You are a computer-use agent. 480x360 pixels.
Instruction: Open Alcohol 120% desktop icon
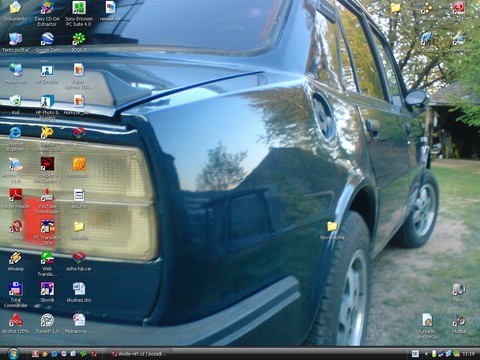(x=15, y=324)
